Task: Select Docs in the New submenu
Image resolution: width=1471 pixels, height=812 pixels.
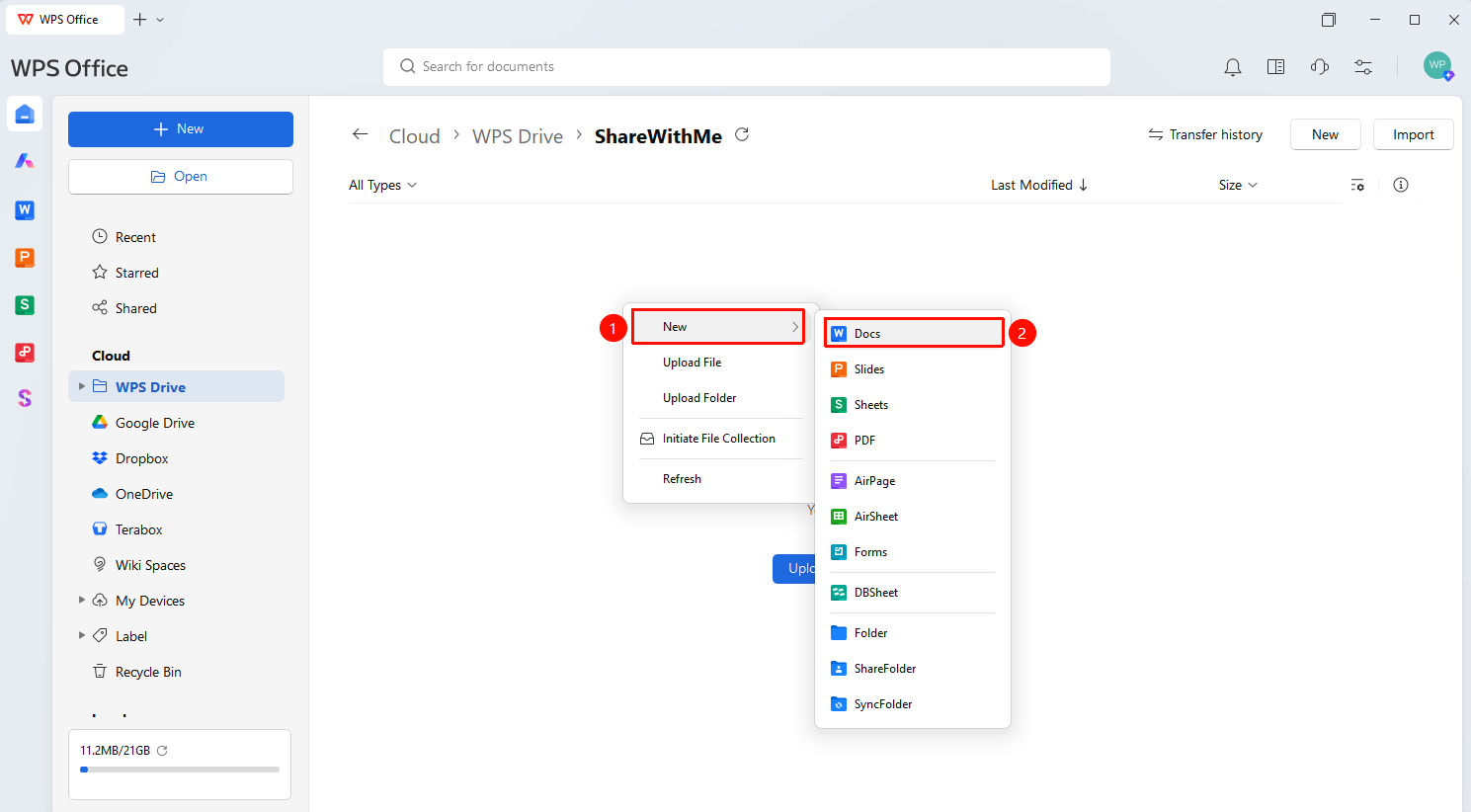Action: [x=914, y=333]
